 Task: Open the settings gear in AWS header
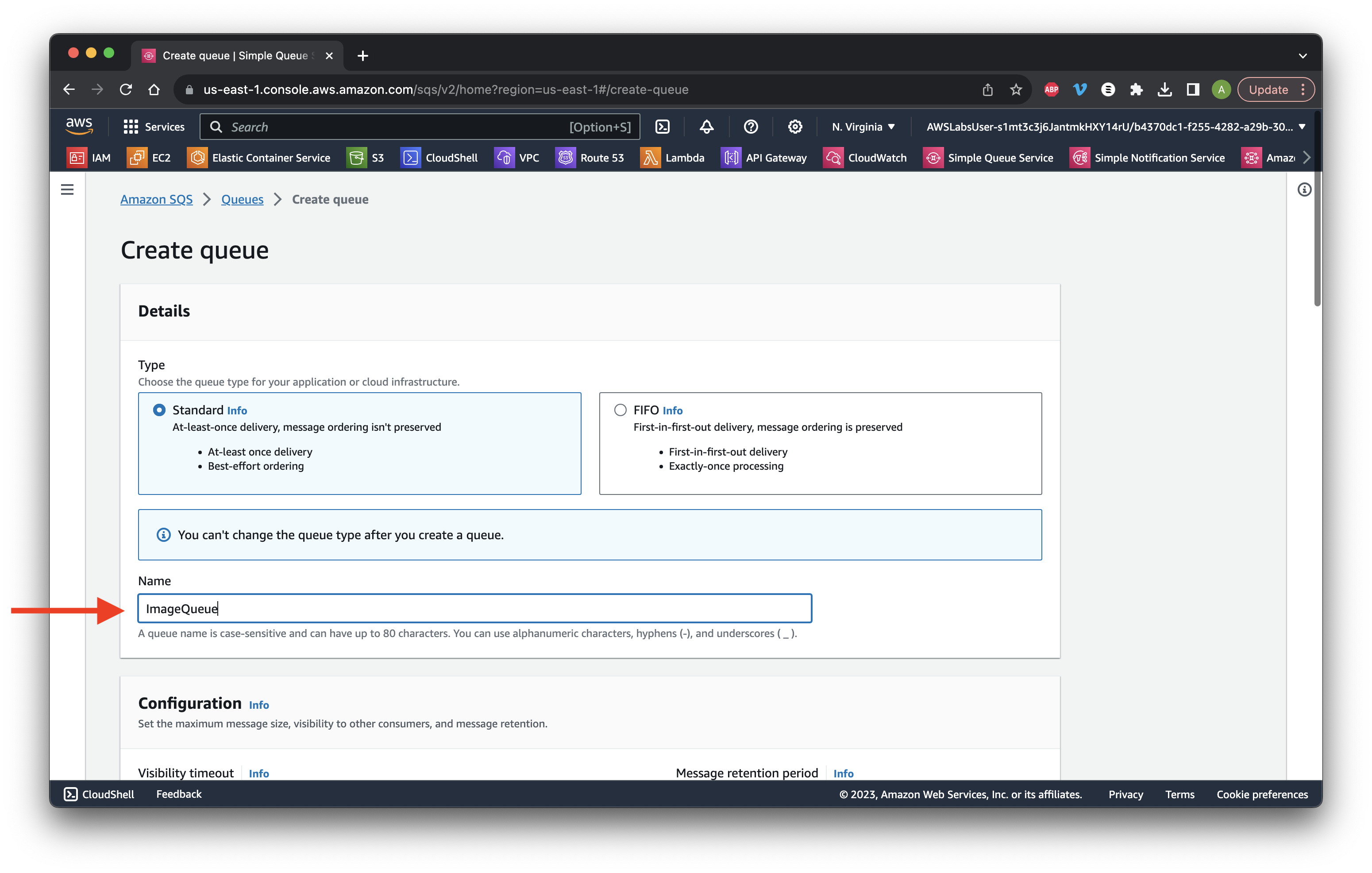(x=795, y=127)
